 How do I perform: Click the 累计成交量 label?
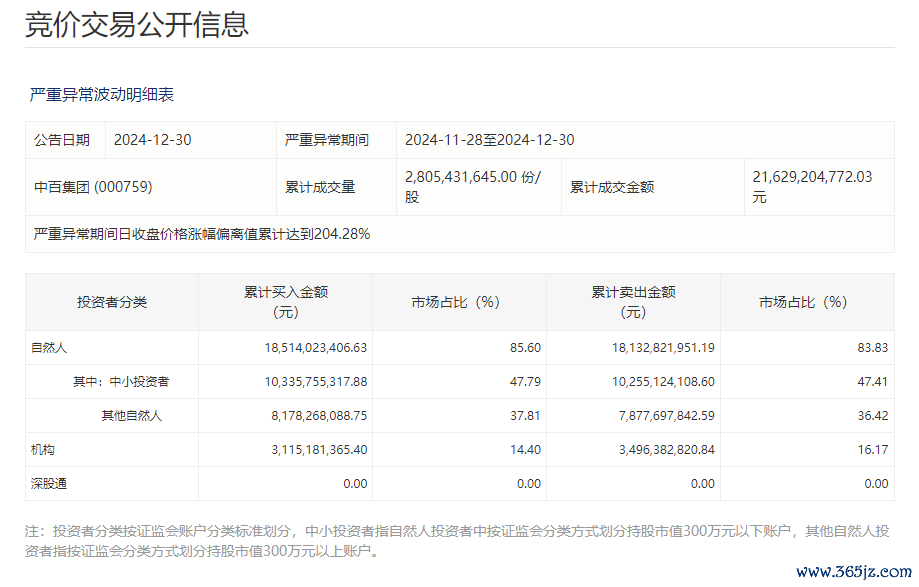320,187
